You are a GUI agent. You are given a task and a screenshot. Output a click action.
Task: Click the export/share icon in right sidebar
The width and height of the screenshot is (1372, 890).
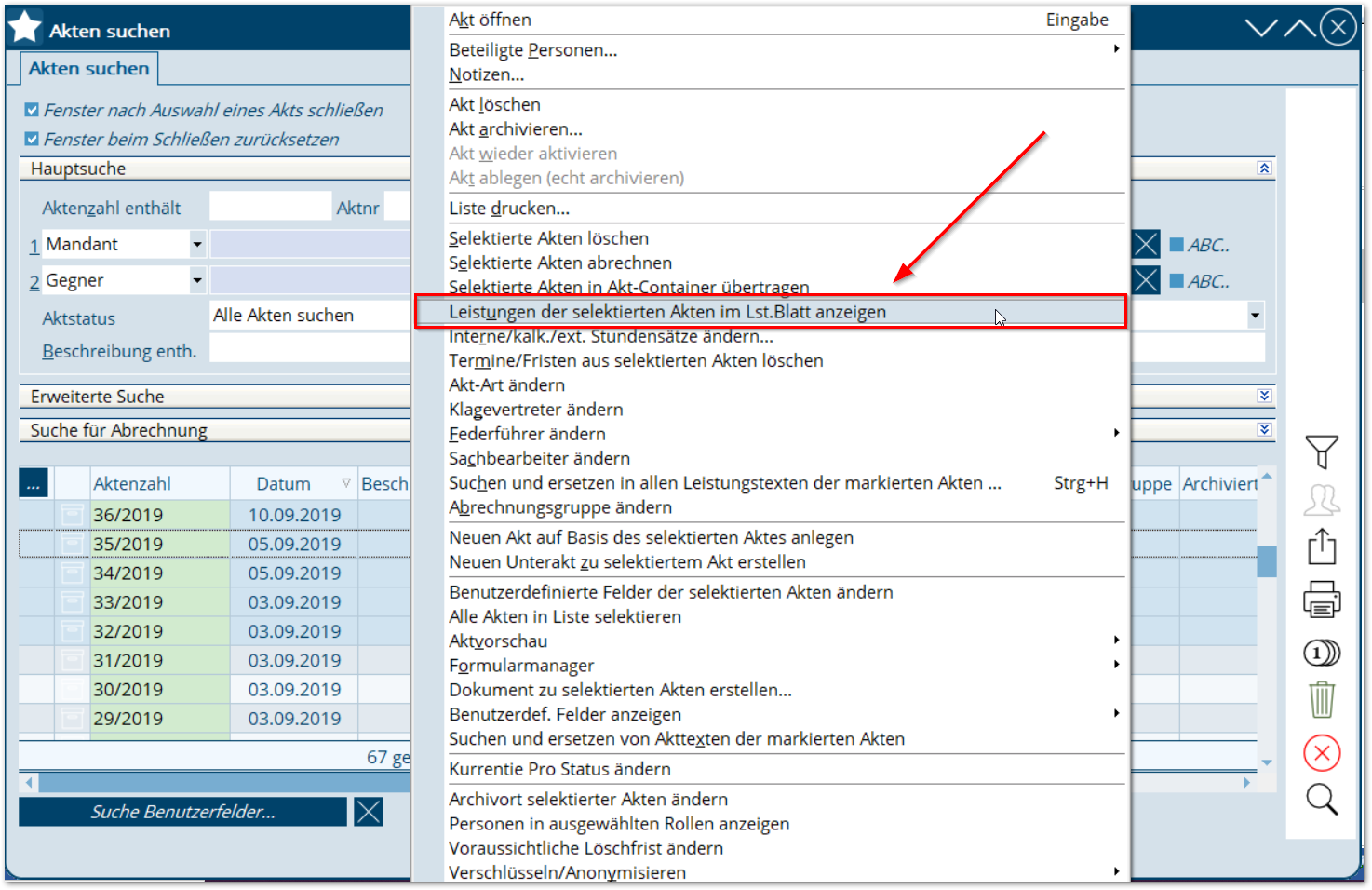coord(1322,546)
